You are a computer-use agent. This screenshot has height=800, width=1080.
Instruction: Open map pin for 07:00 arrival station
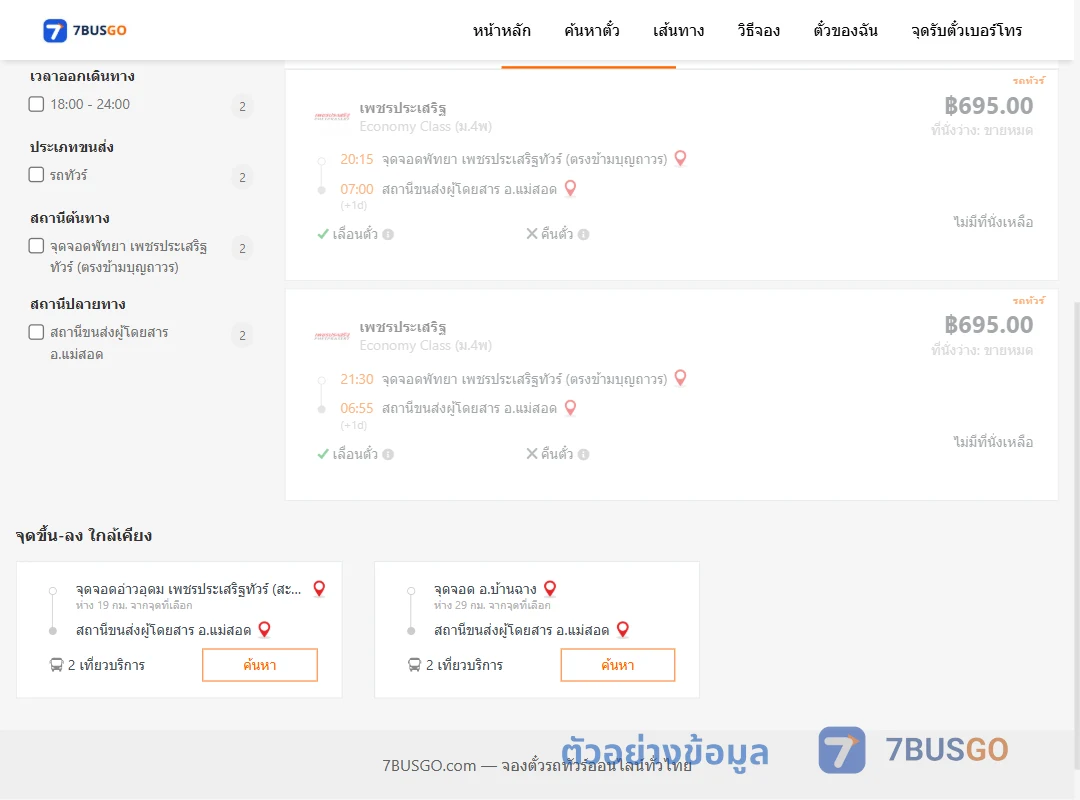[570, 188]
